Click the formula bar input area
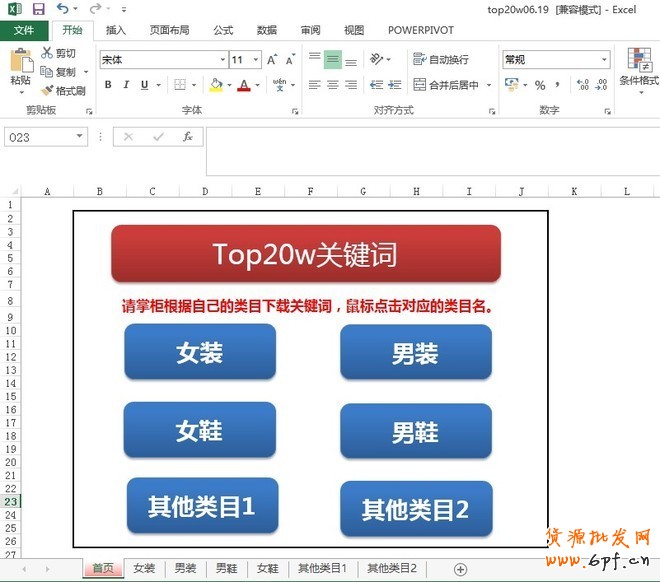The image size is (660, 582). tap(430, 150)
